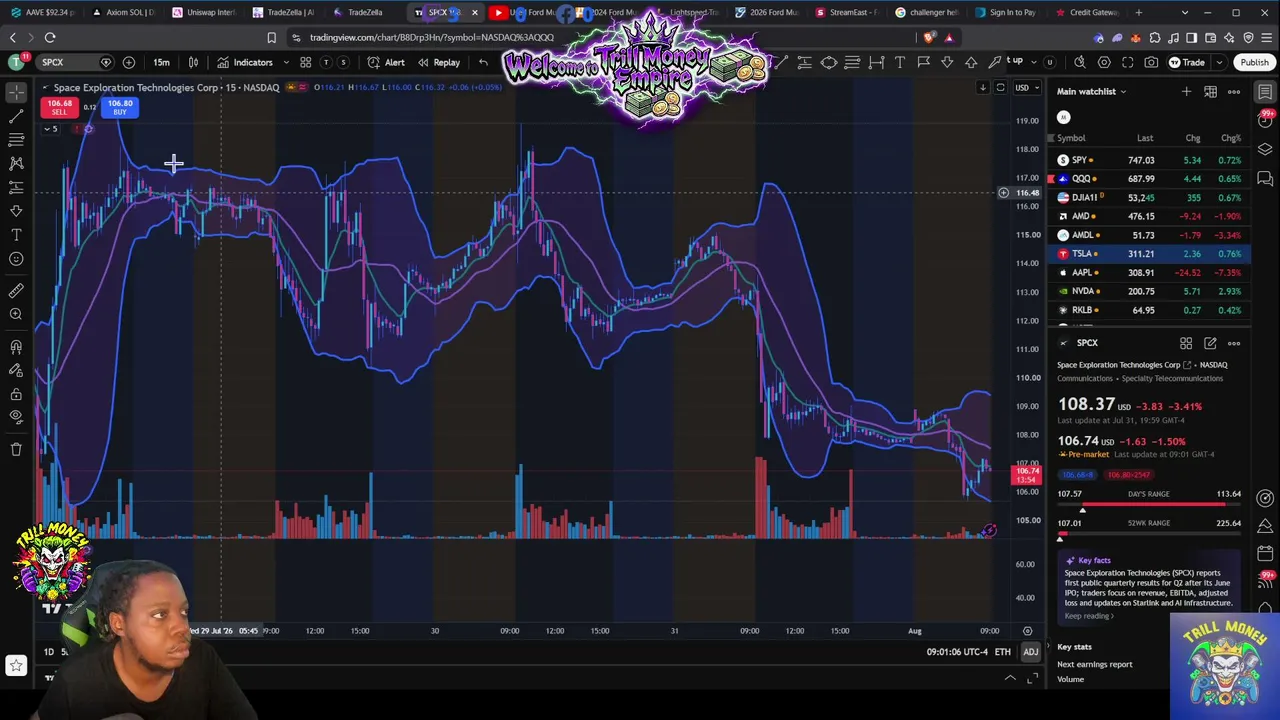Undo the last chart action
The height and width of the screenshot is (720, 1280).
pos(483,62)
